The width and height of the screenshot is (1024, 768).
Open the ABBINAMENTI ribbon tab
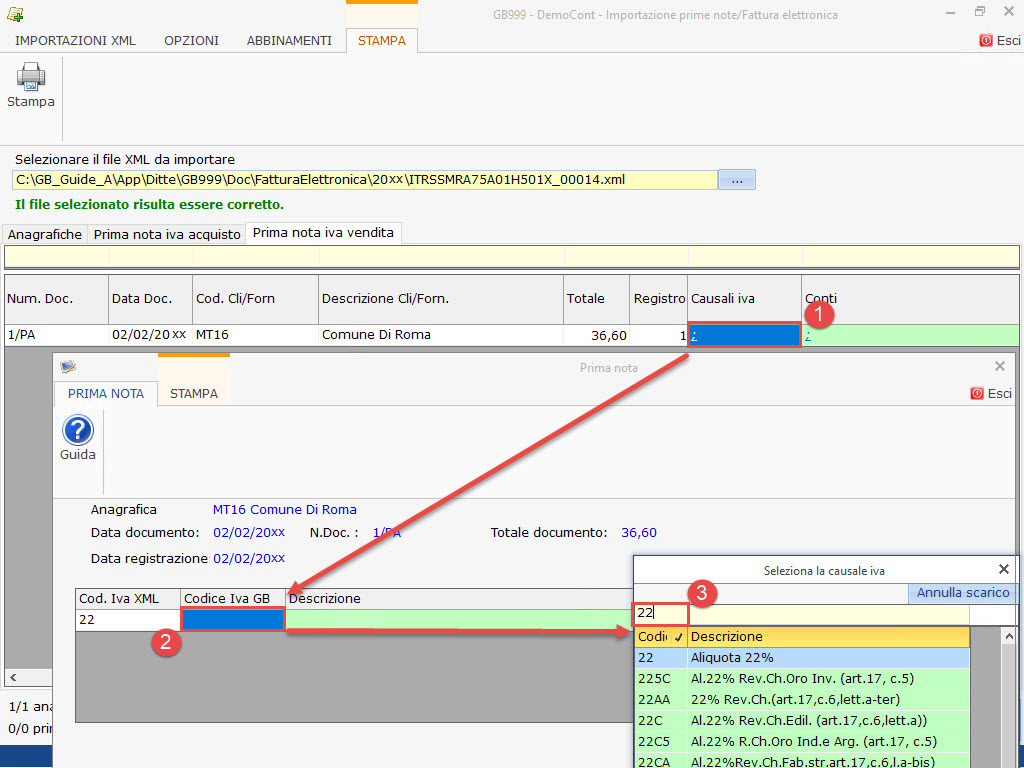tap(289, 41)
